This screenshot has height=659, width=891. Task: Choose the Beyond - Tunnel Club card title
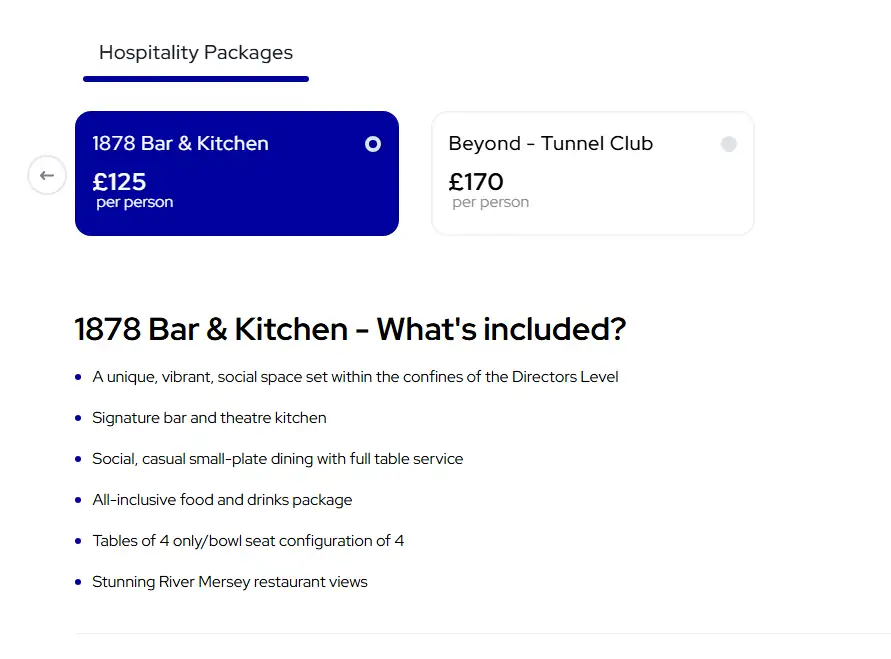coord(550,144)
